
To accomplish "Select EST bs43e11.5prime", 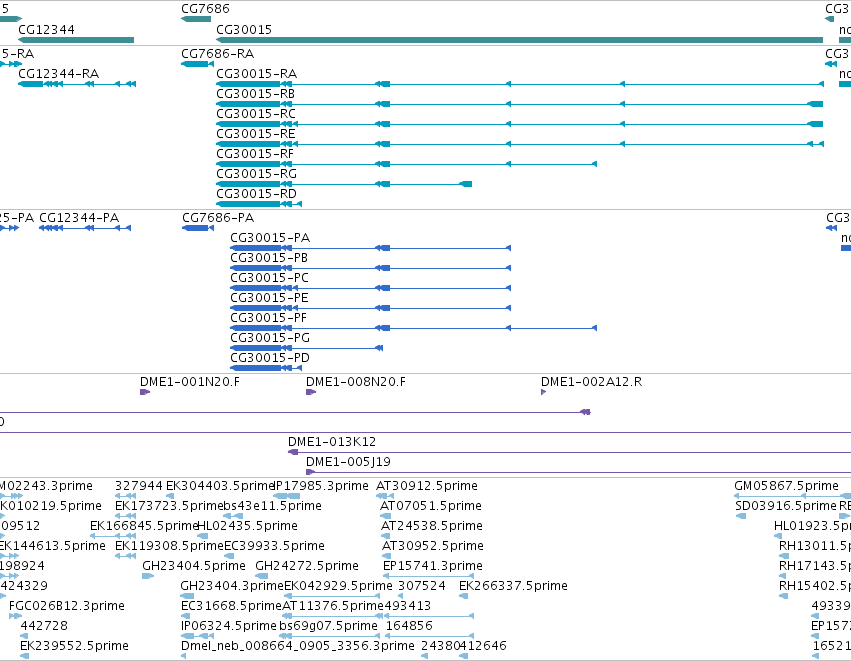I will (x=273, y=506).
